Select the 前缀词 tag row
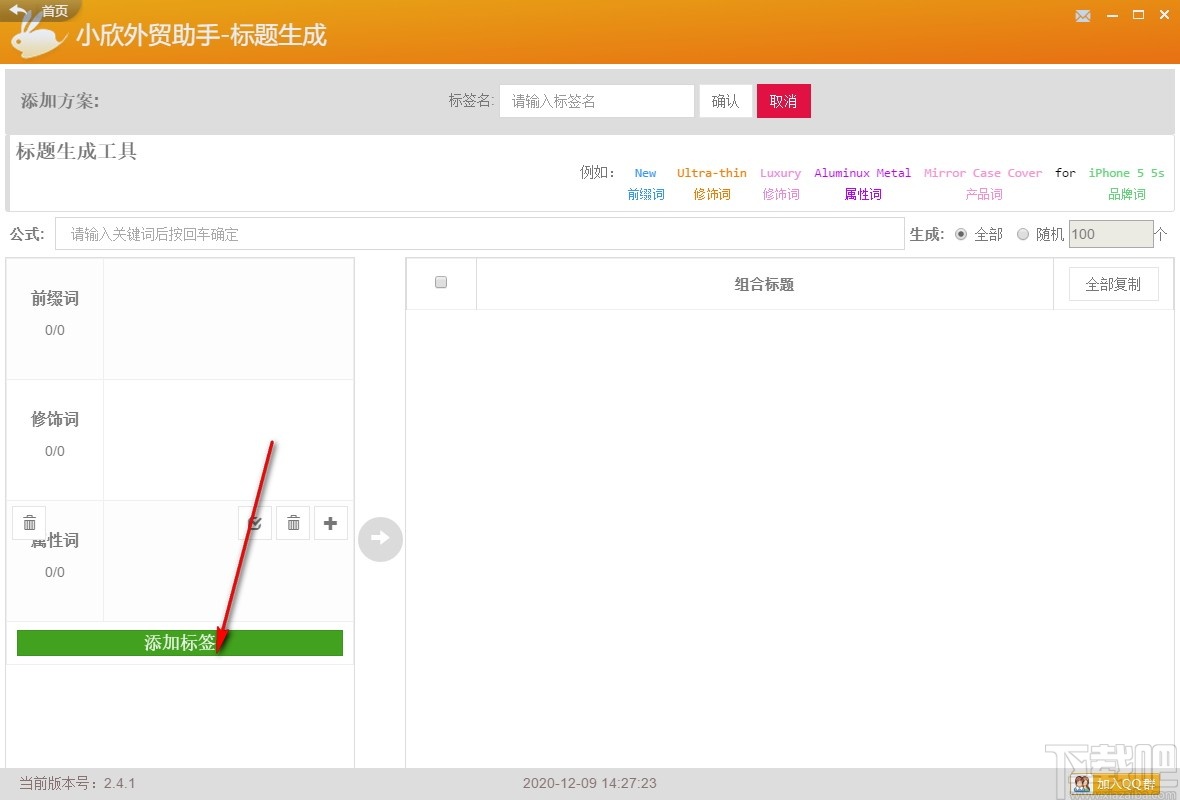The height and width of the screenshot is (800, 1180). [180, 319]
